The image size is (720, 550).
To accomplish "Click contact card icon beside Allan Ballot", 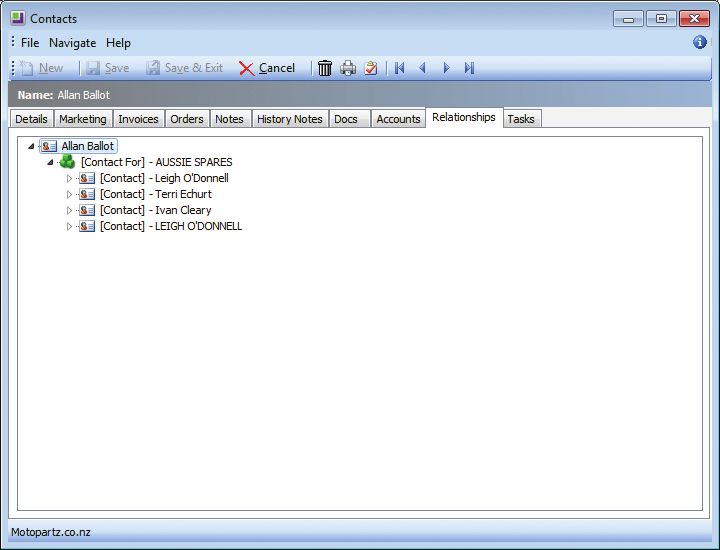I will click(49, 146).
